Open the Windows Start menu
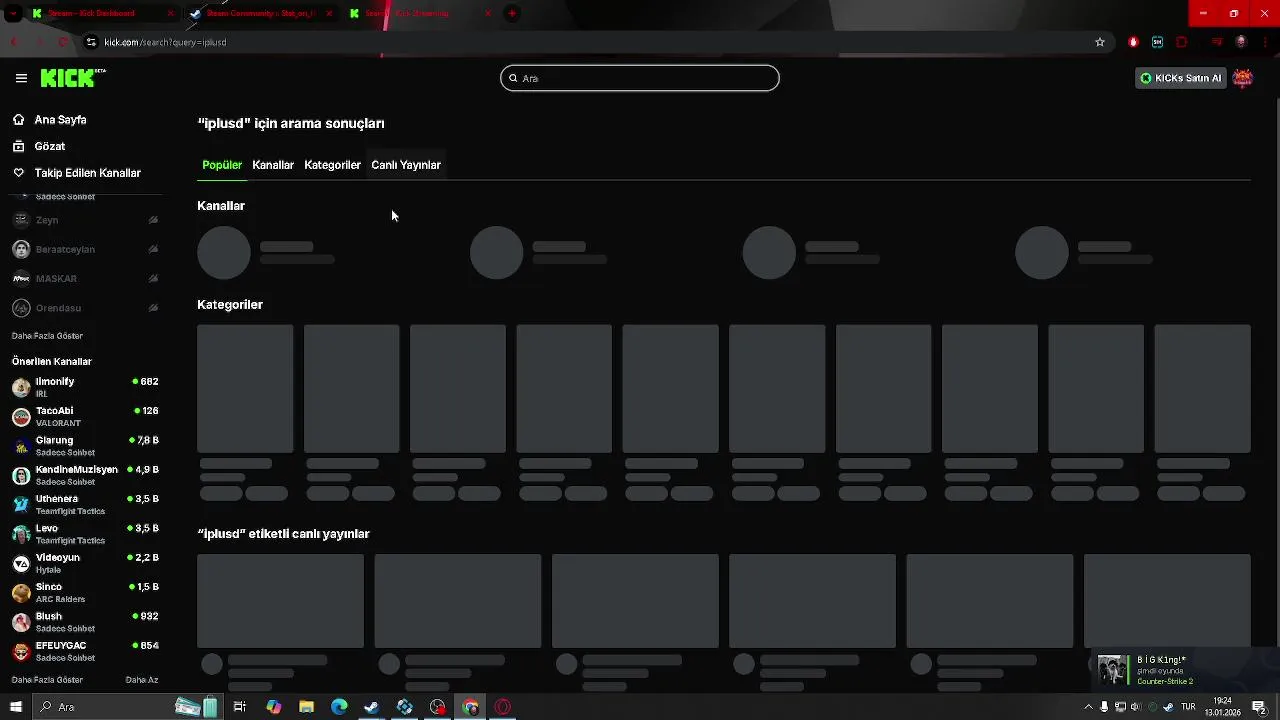Viewport: 1280px width, 720px height. click(15, 707)
